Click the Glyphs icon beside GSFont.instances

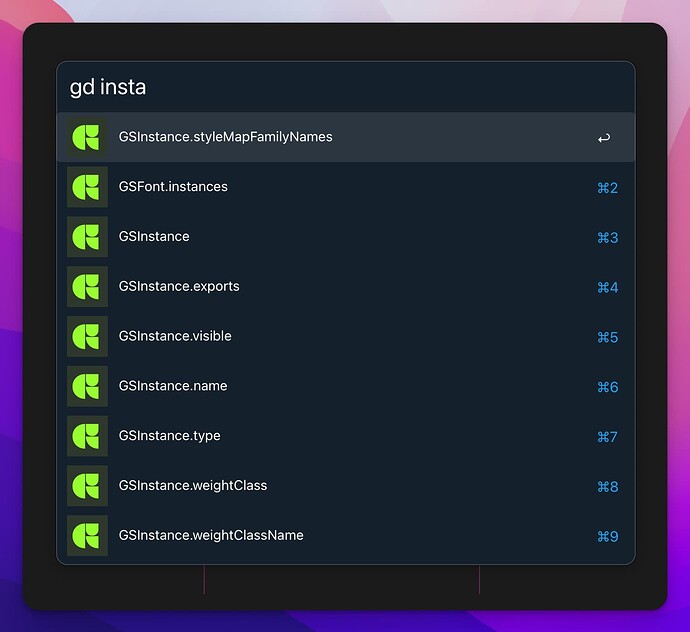point(87,187)
